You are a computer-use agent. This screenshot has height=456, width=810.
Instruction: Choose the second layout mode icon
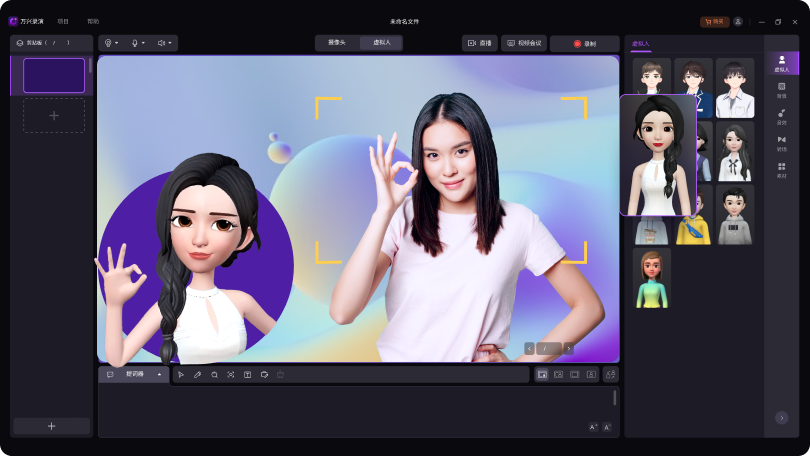[x=558, y=374]
